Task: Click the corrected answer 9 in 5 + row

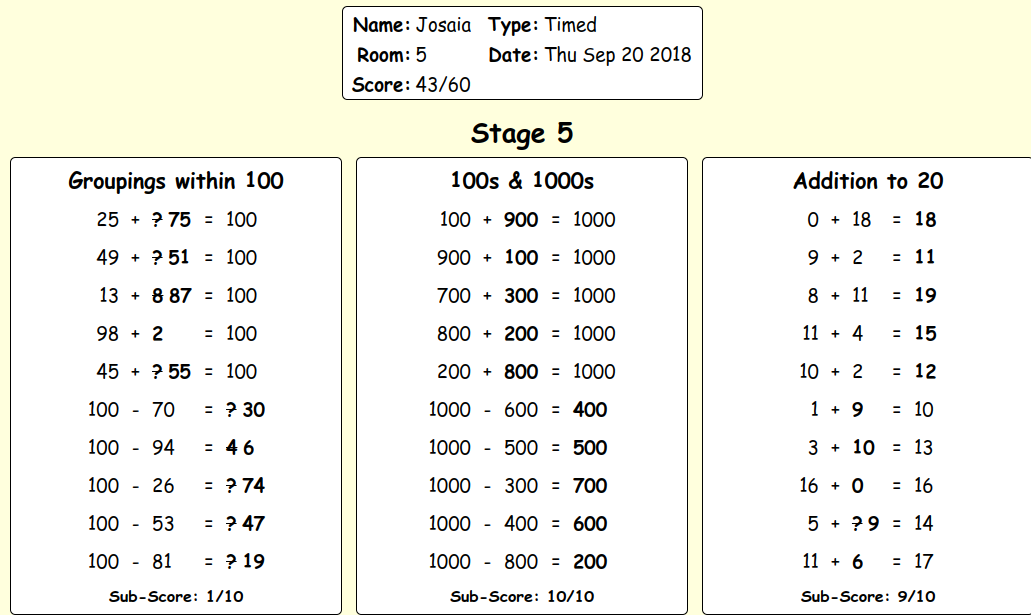Action: [873, 524]
